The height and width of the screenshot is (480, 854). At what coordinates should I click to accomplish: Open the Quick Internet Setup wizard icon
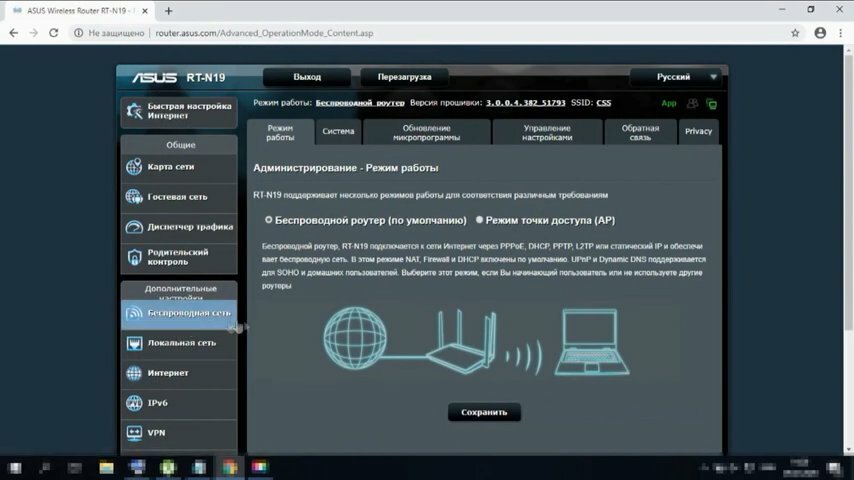point(134,111)
